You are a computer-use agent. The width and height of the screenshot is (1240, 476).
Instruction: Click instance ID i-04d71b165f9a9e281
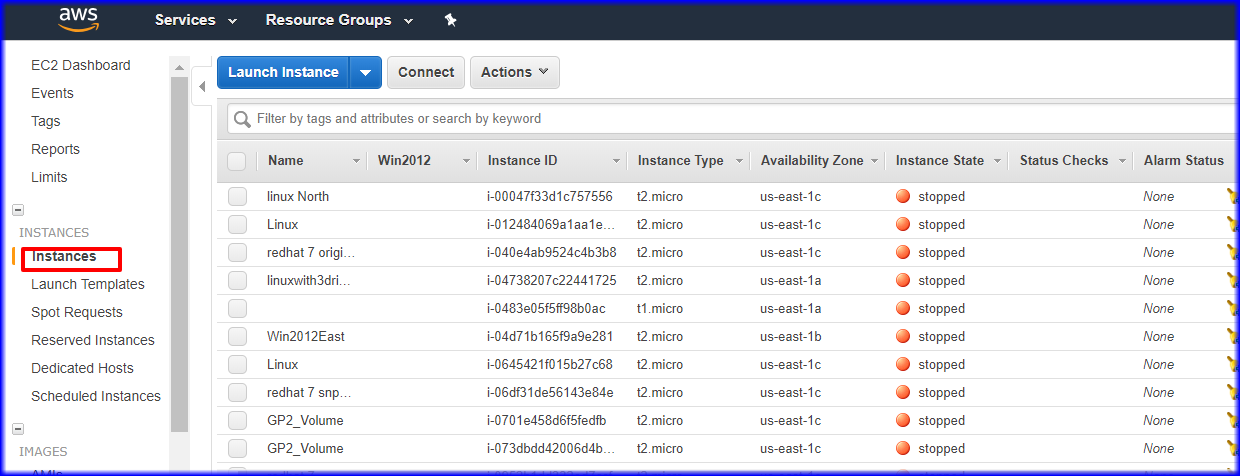click(551, 337)
